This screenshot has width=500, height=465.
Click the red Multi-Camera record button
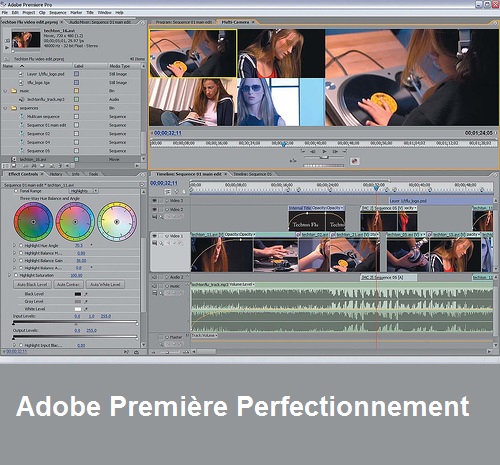click(x=354, y=161)
